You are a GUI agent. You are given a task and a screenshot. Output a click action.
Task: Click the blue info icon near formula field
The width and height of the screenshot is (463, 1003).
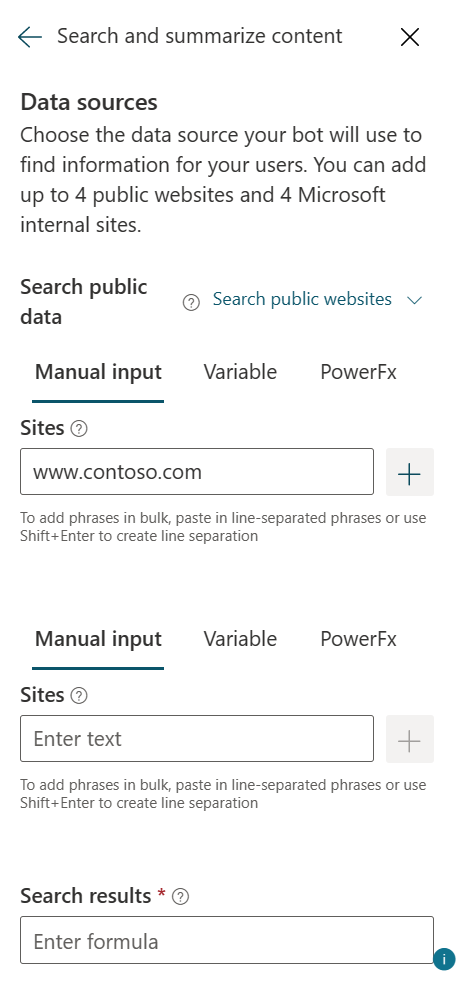click(444, 960)
